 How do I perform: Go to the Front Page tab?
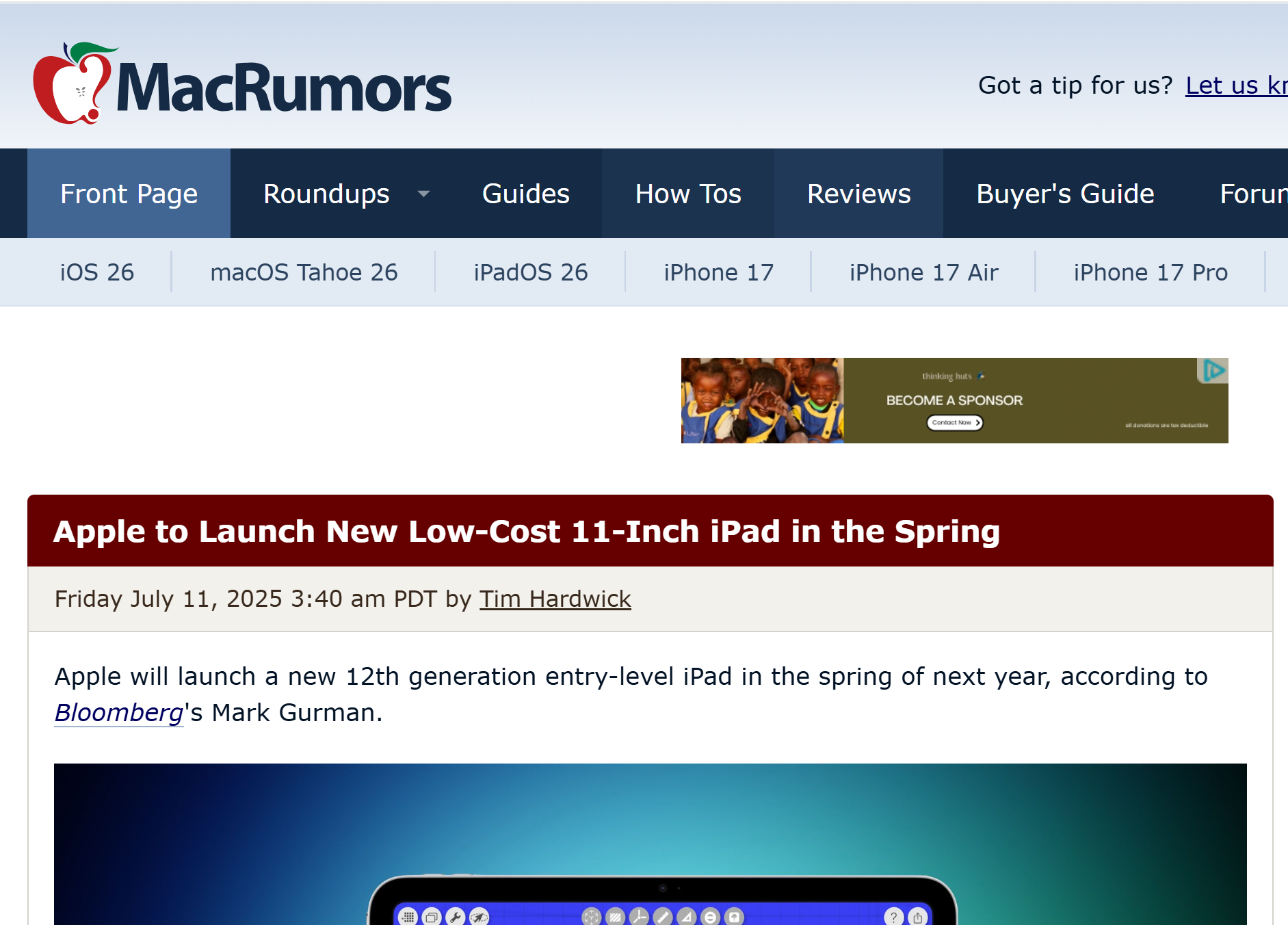tap(129, 194)
